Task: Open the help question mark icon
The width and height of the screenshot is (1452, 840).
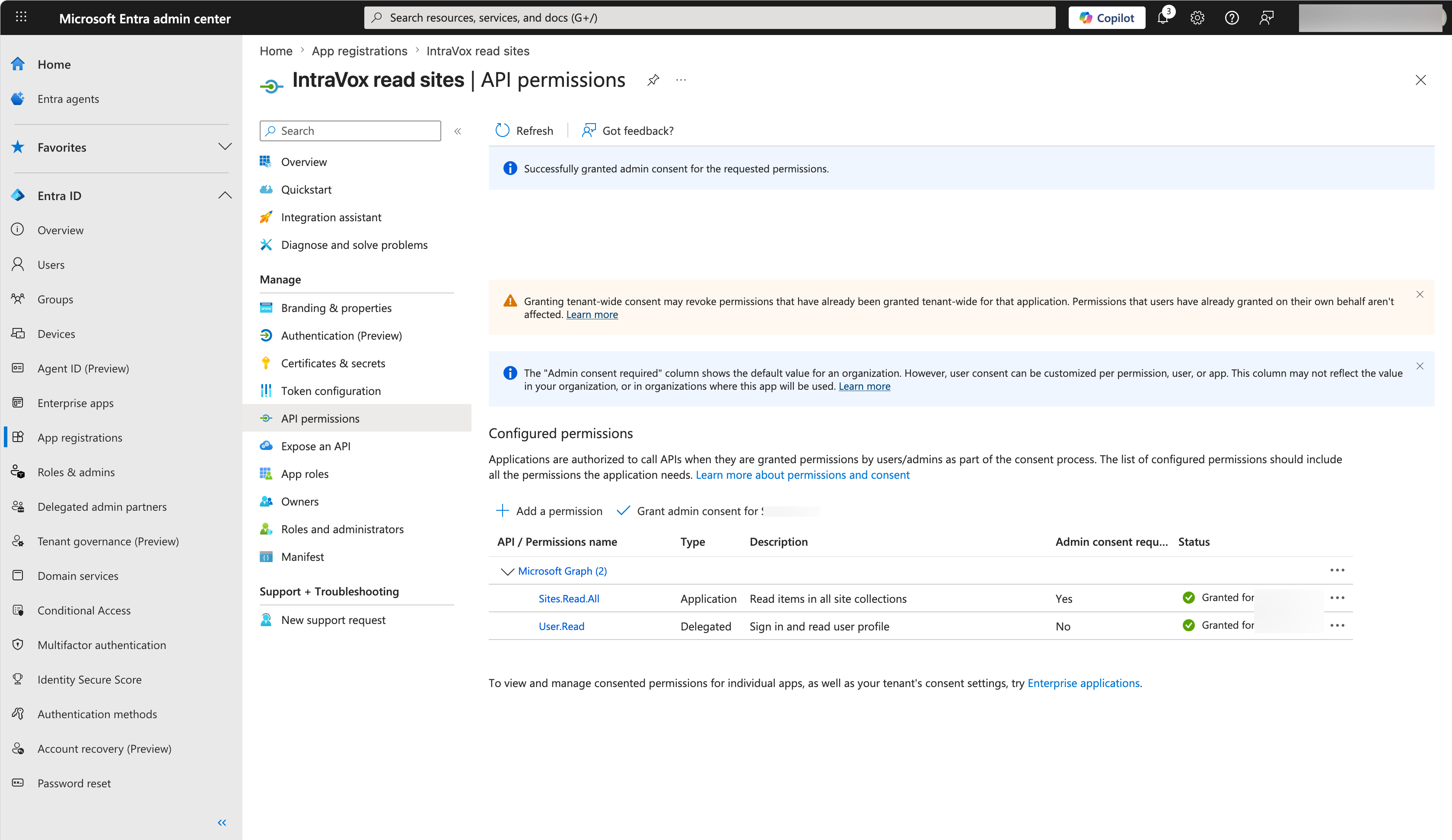Action: pos(1232,18)
